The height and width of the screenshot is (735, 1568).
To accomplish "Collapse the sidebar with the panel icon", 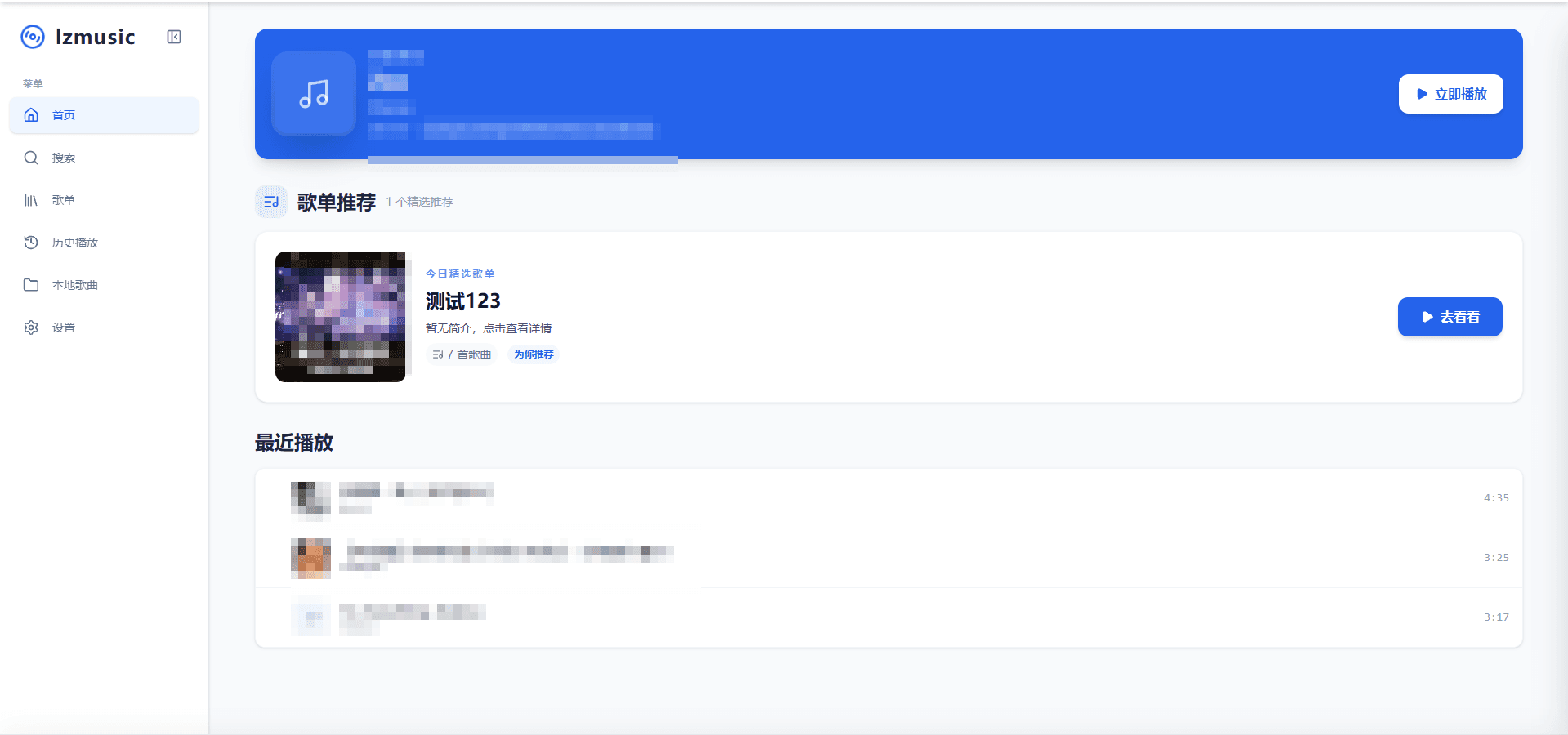I will tap(173, 37).
